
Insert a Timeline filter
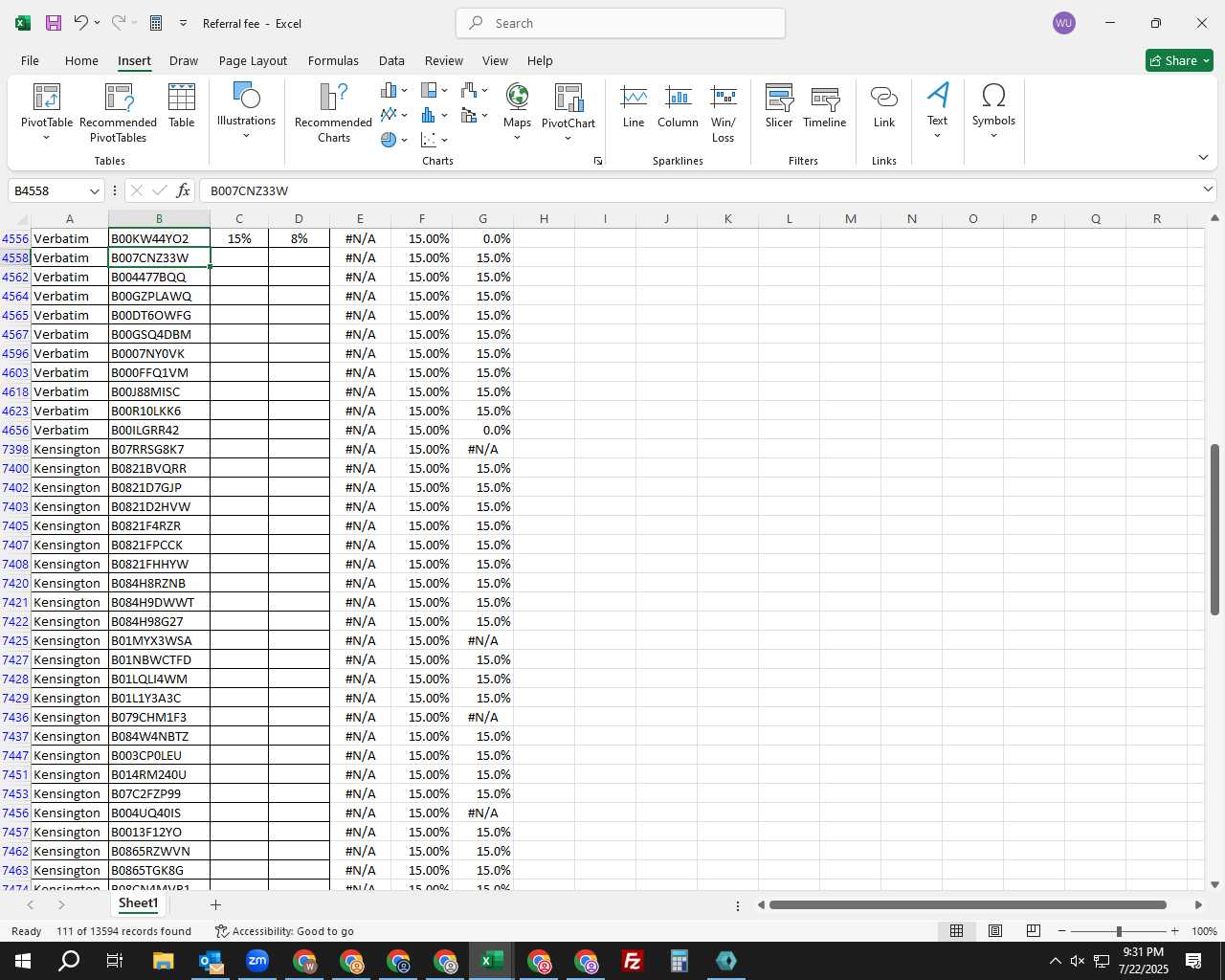point(825,106)
